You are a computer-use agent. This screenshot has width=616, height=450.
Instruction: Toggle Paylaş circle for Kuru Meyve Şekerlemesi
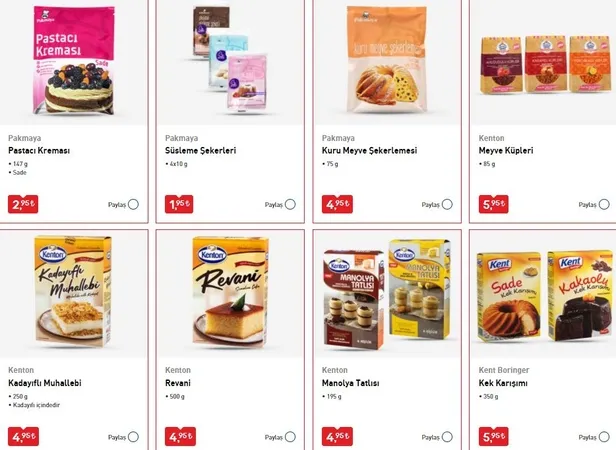click(447, 204)
